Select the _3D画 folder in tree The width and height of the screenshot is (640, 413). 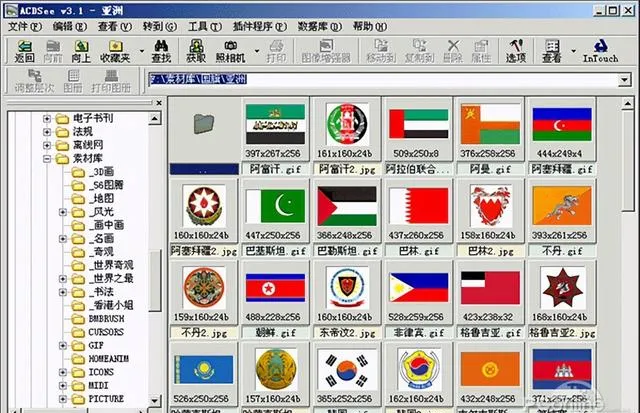101,172
